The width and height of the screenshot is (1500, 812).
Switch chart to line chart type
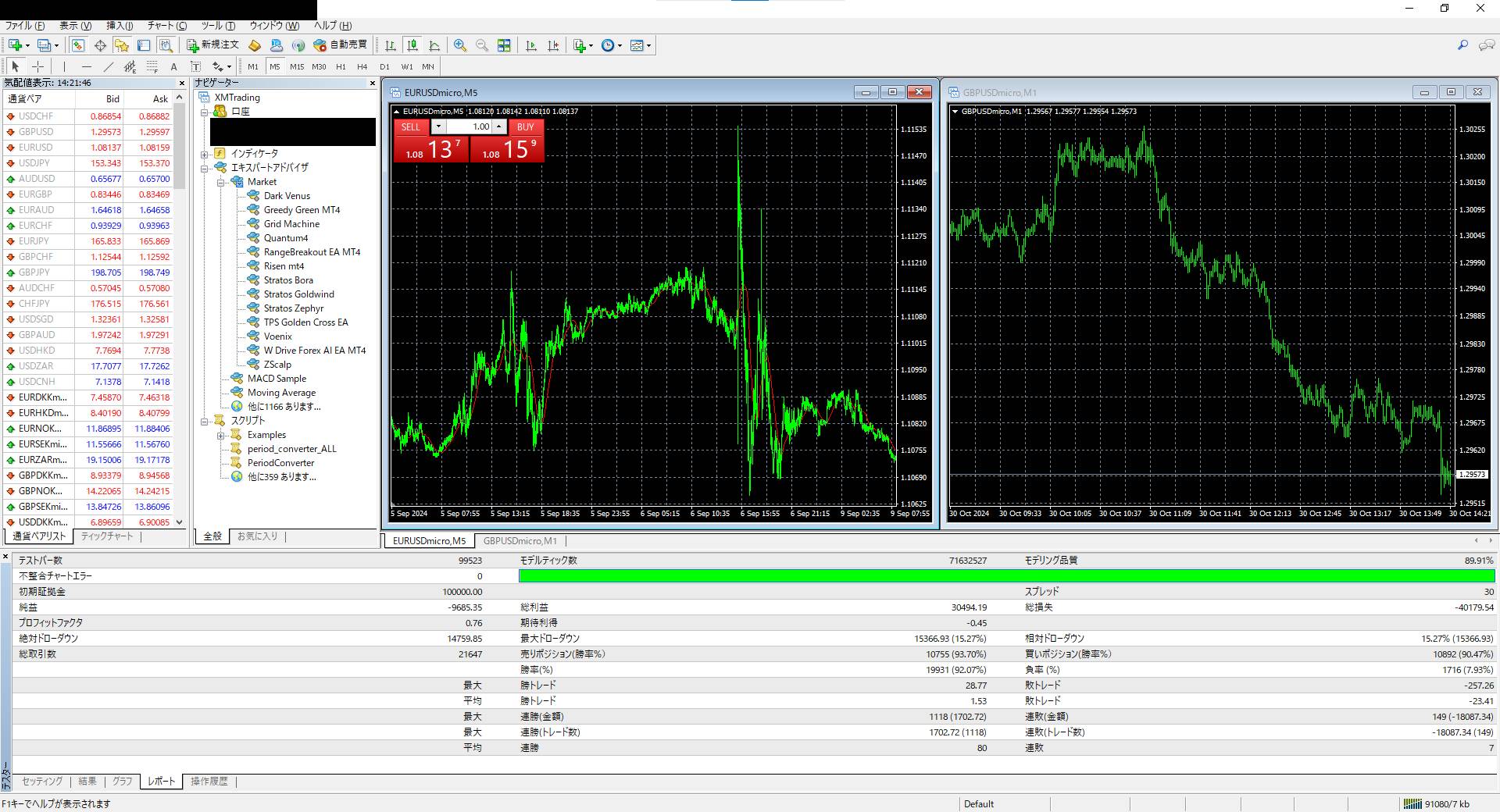pyautogui.click(x=434, y=45)
